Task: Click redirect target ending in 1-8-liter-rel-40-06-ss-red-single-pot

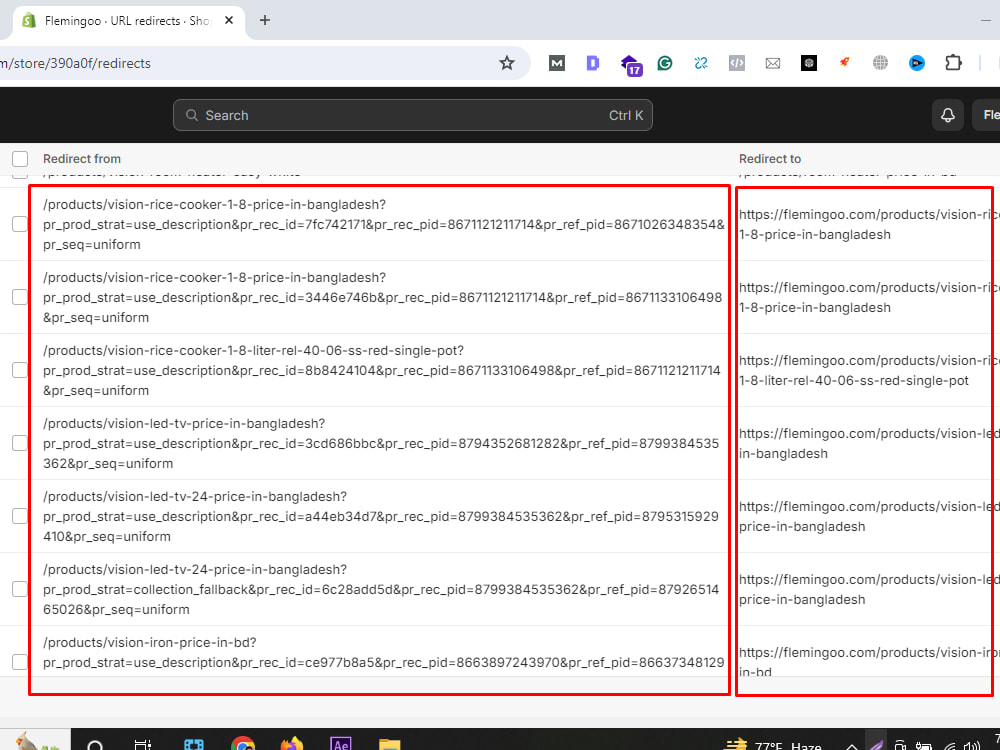Action: coord(869,371)
